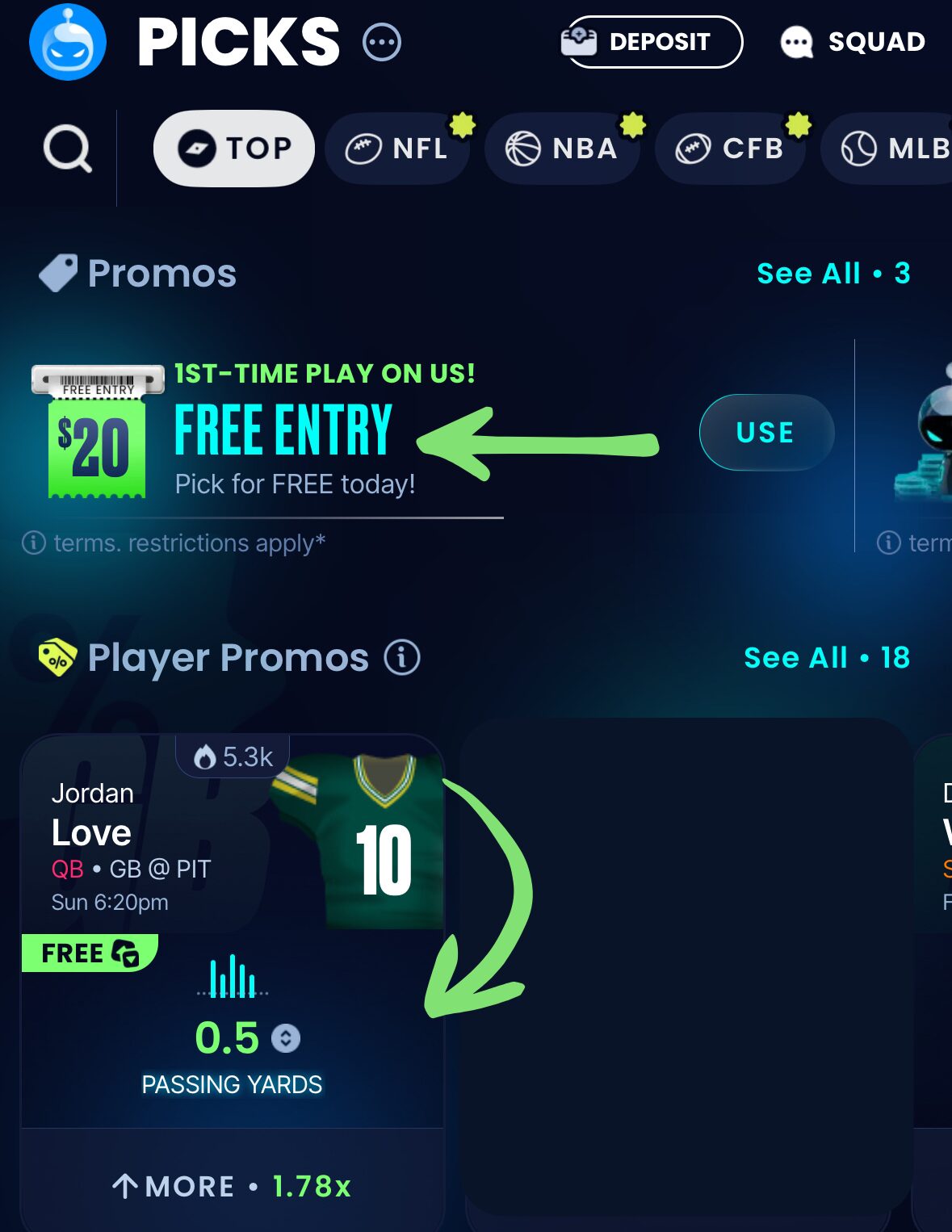Open the CFB tab
Screen dimensions: 952x1232
730,149
